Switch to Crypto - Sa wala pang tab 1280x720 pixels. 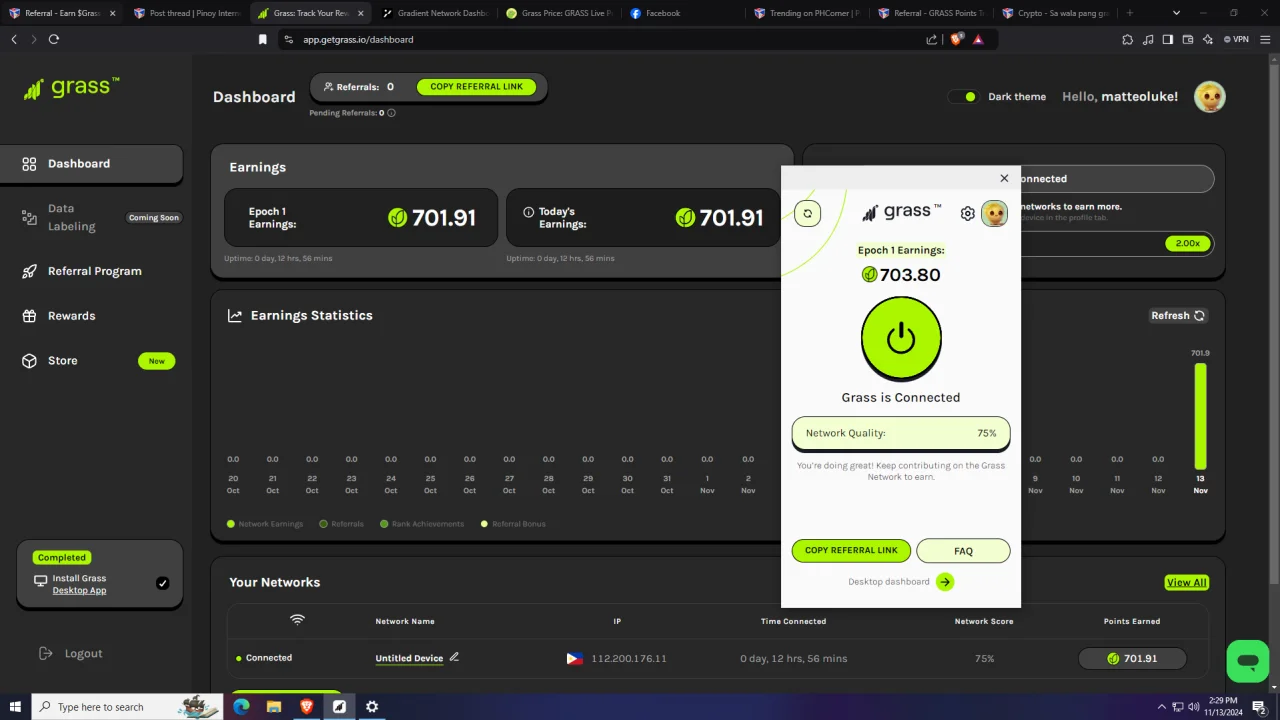click(x=1056, y=13)
